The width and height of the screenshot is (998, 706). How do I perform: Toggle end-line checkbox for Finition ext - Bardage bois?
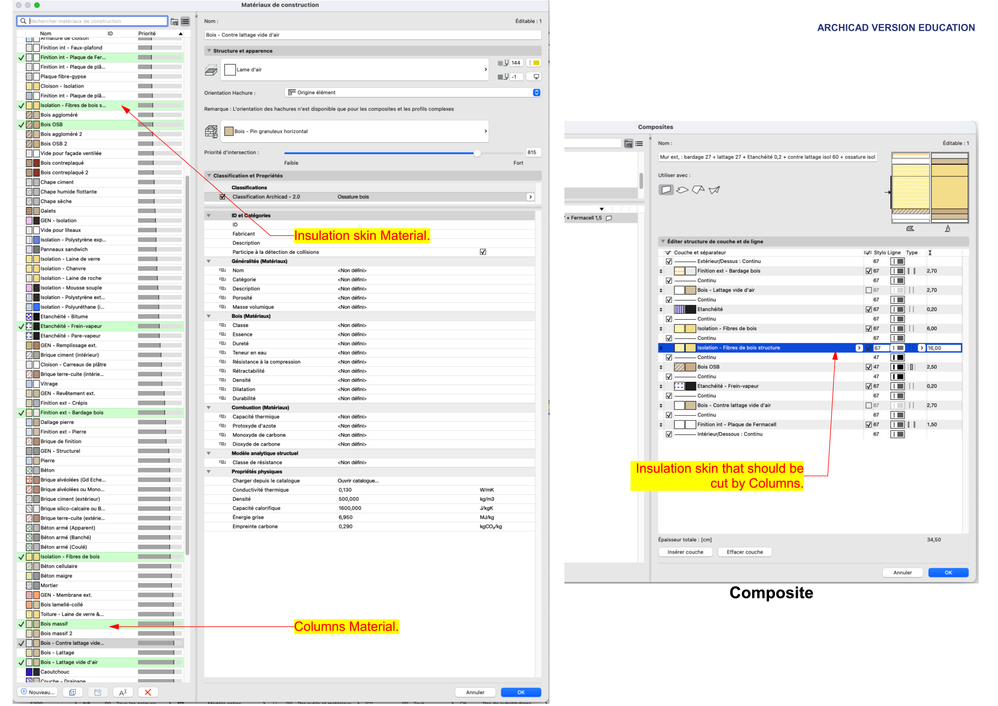[869, 271]
